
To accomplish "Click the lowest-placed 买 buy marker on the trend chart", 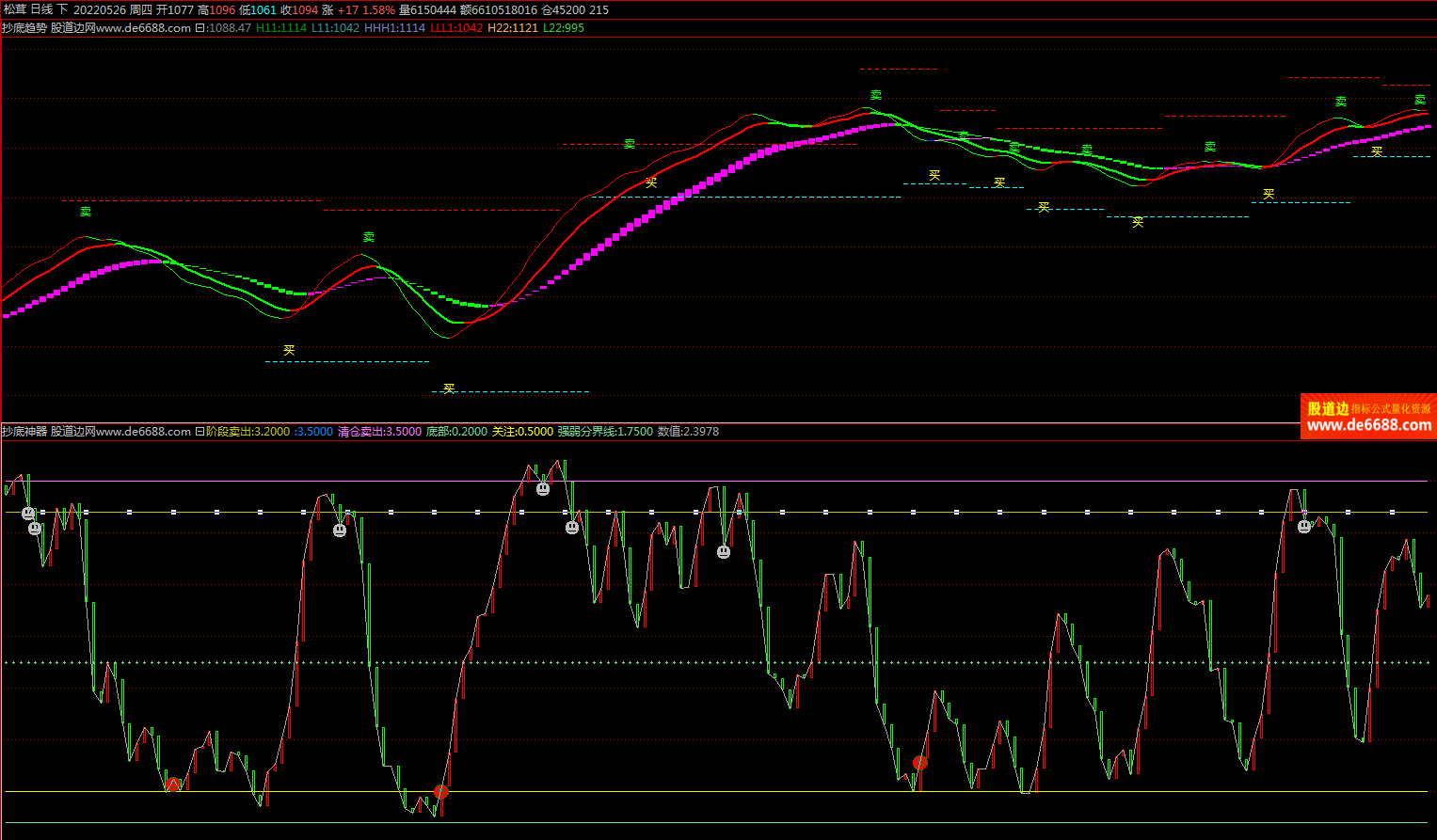I will 449,388.
